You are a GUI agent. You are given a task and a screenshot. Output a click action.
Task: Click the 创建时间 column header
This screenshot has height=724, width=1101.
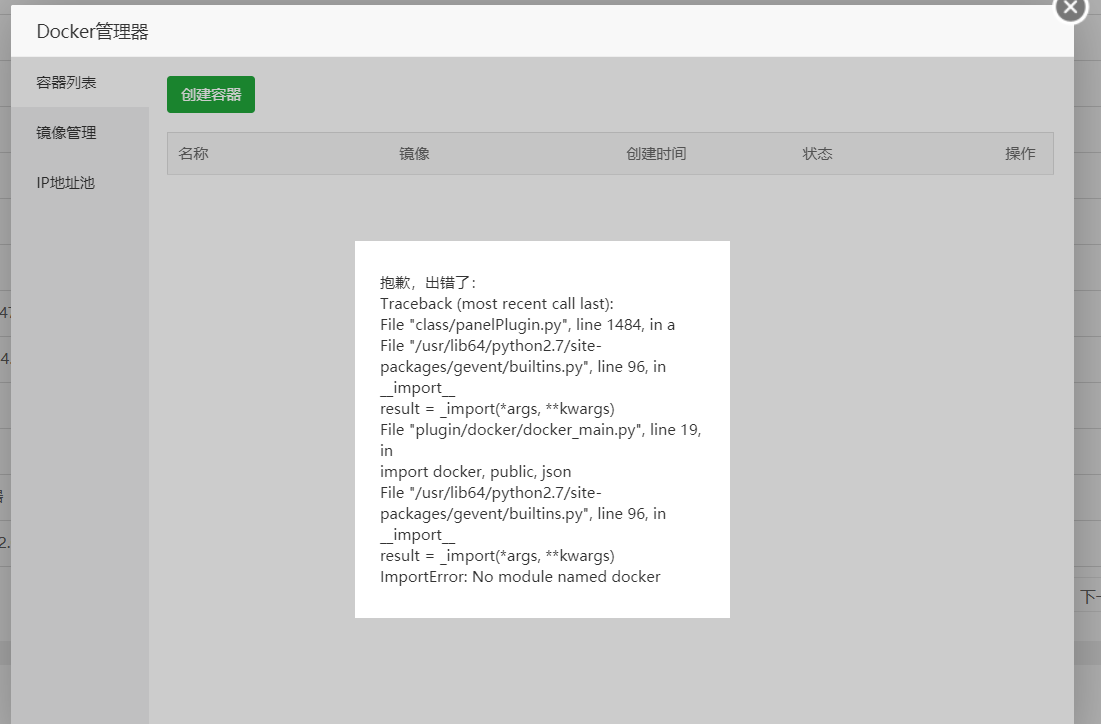click(x=656, y=153)
